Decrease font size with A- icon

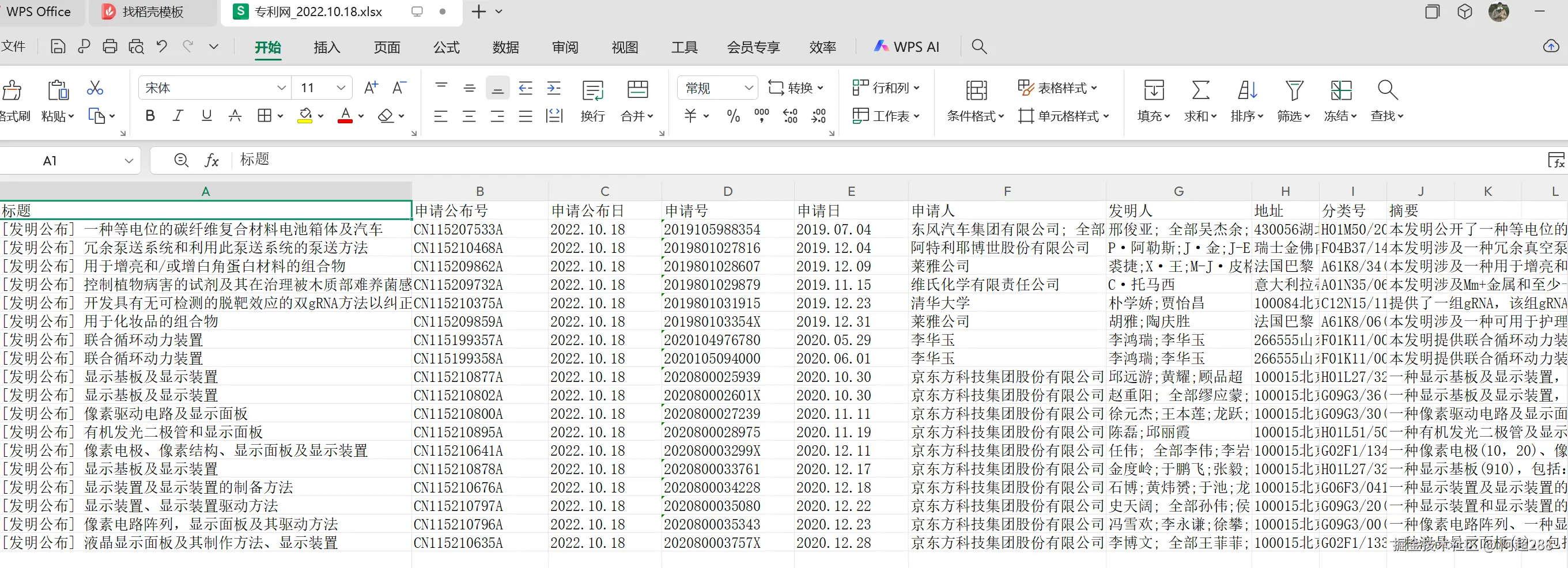tap(399, 88)
